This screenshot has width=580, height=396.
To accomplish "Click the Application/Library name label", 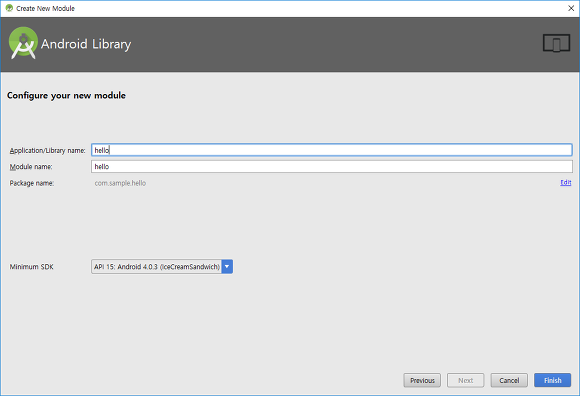I will 47,150.
